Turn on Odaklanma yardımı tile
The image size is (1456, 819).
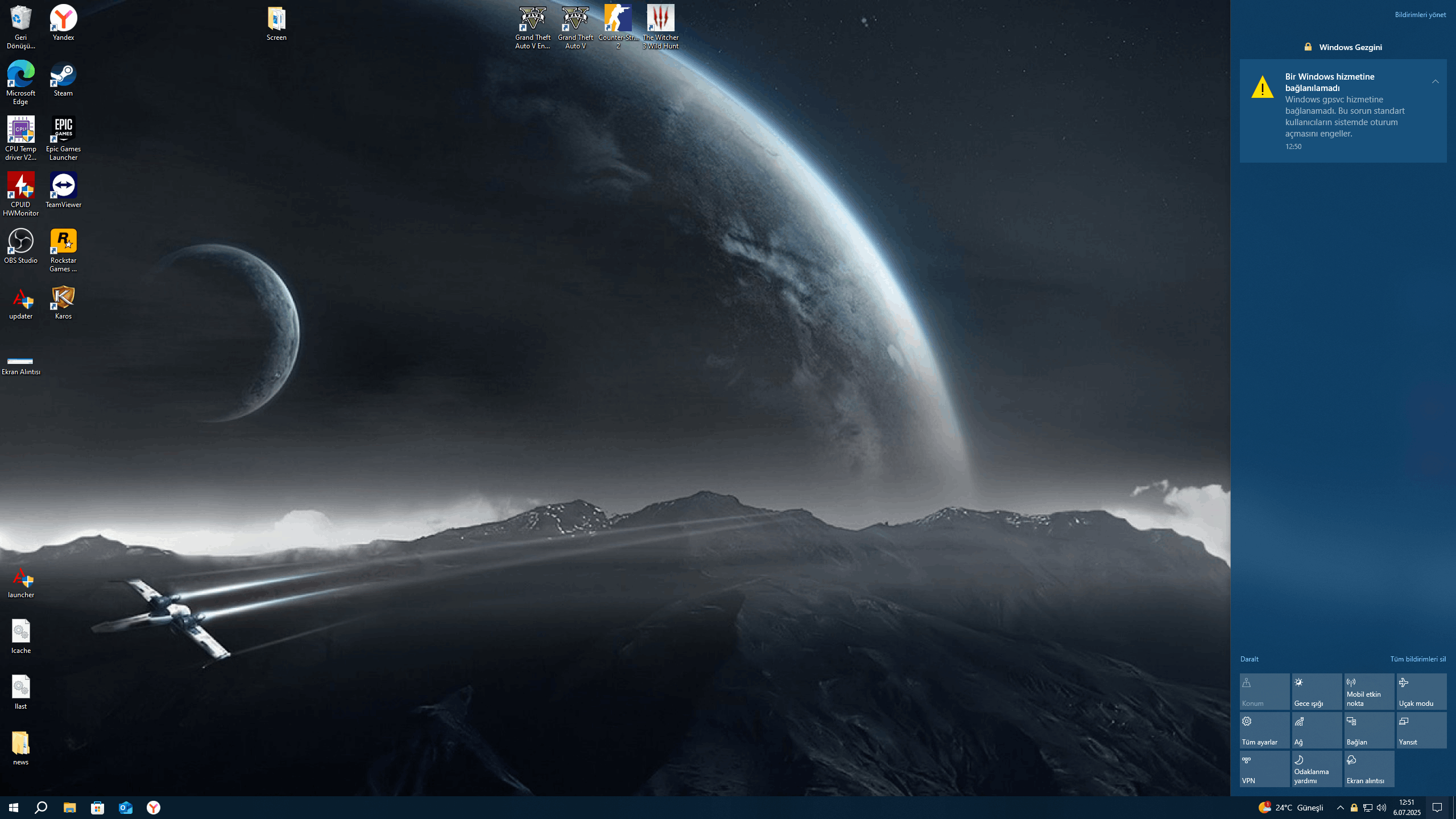point(1317,768)
